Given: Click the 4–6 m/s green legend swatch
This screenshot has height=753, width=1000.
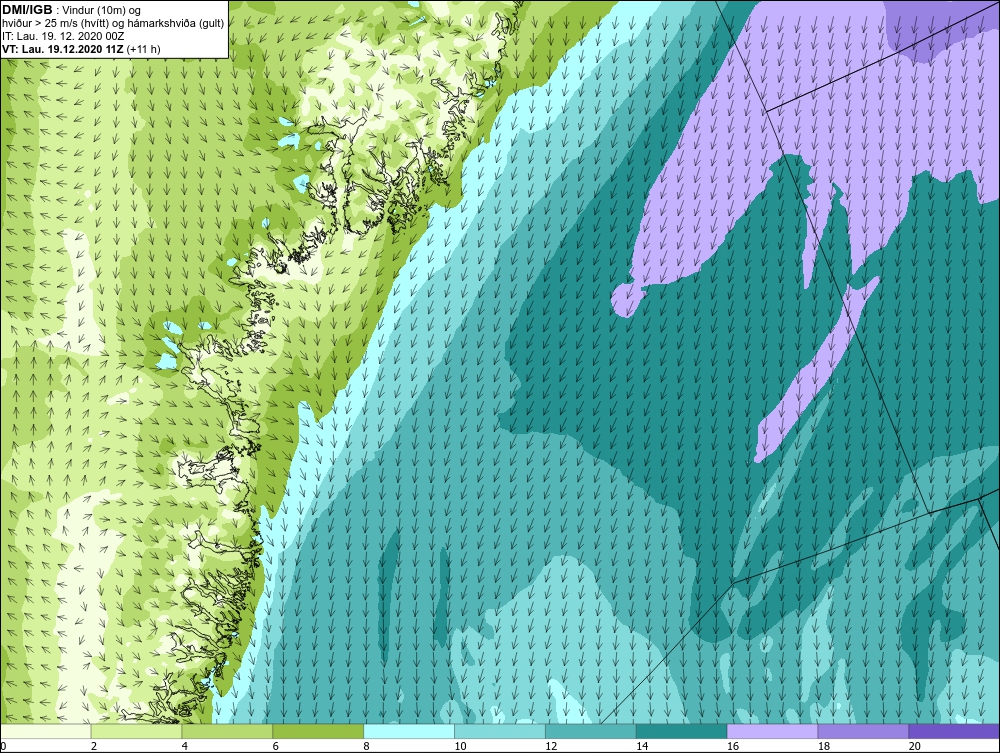Looking at the screenshot, I should pos(227,731).
